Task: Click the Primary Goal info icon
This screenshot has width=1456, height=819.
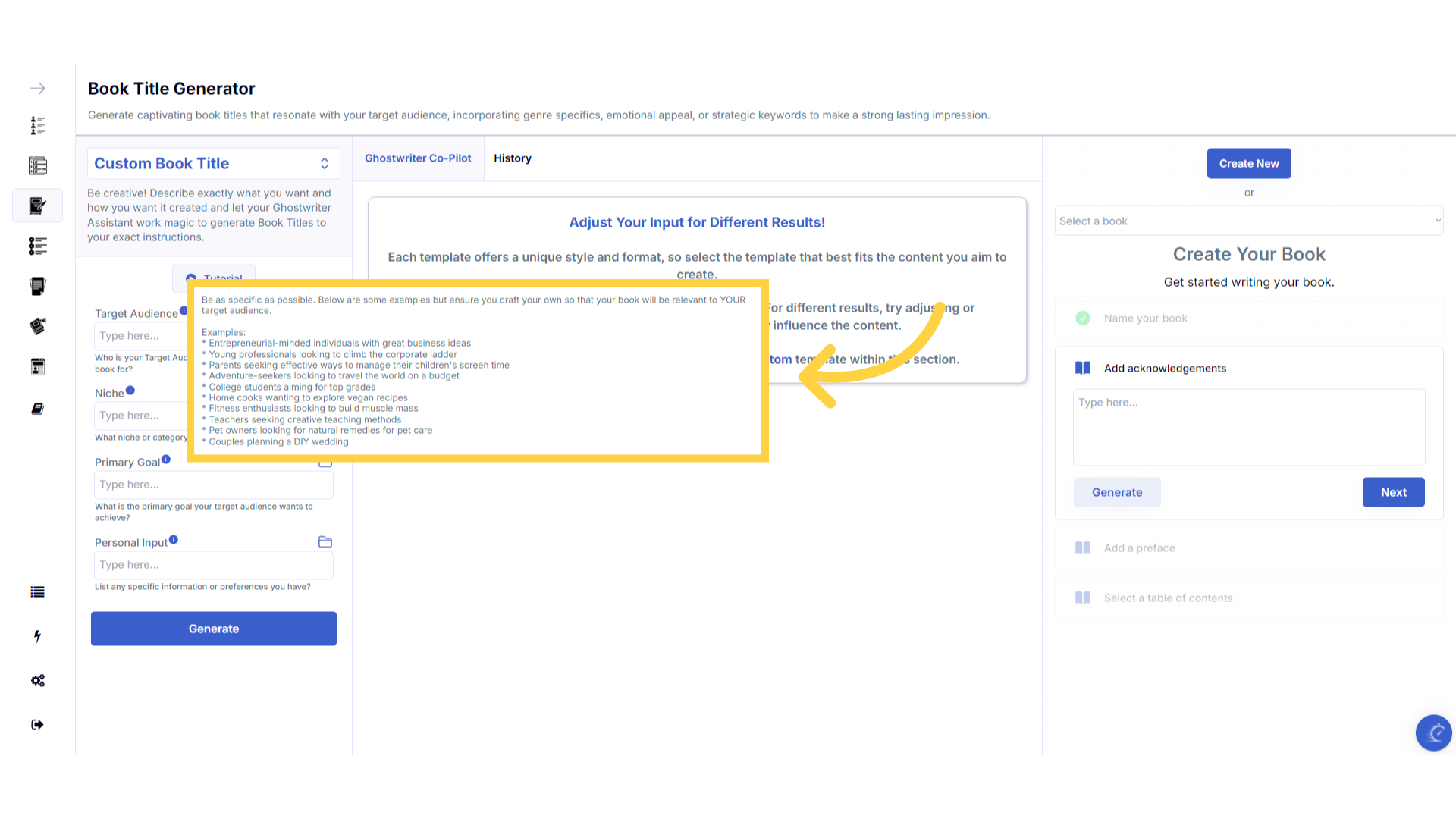Action: coord(166,460)
